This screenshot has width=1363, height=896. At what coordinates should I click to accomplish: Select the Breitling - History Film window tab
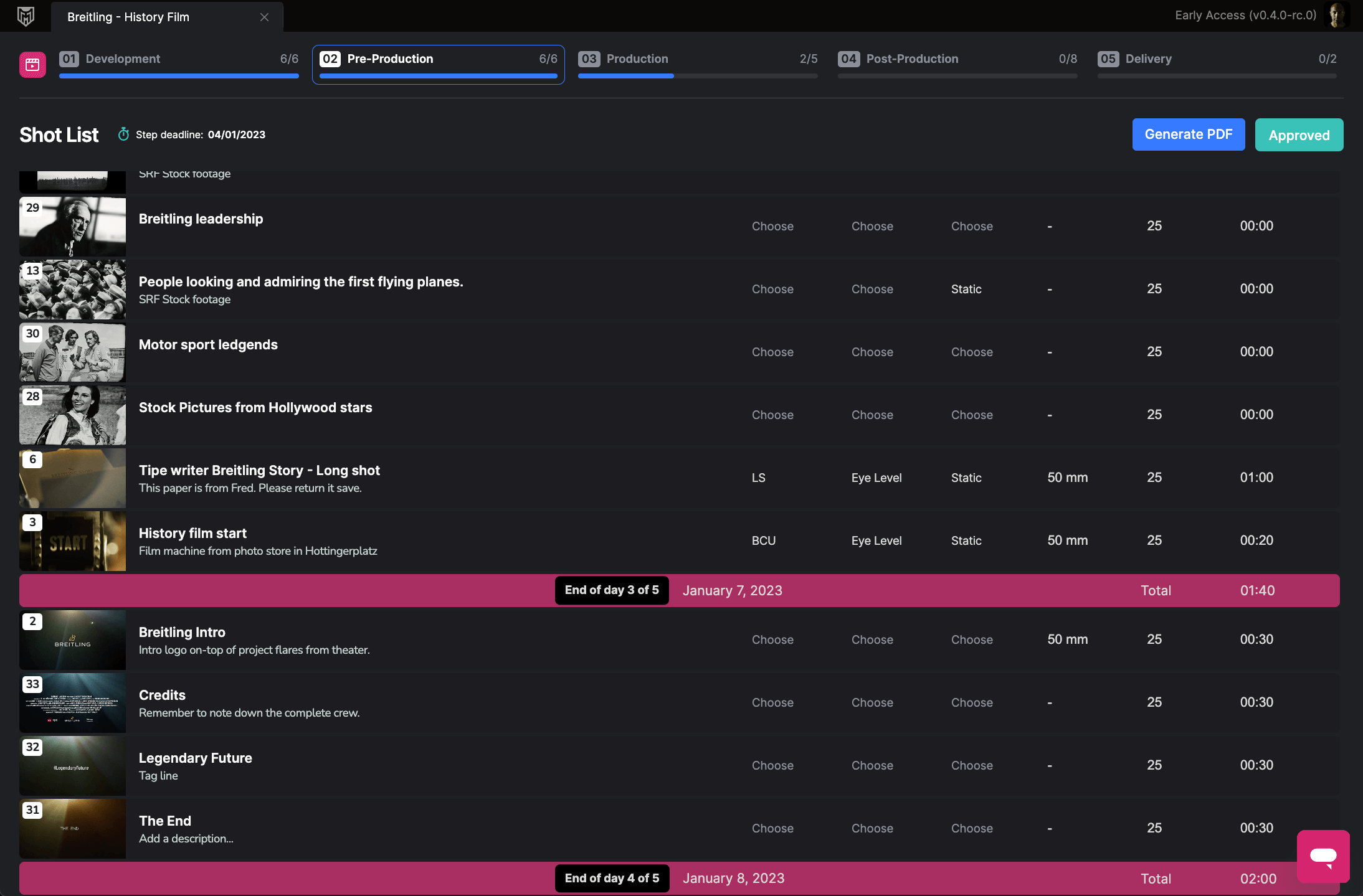point(167,17)
